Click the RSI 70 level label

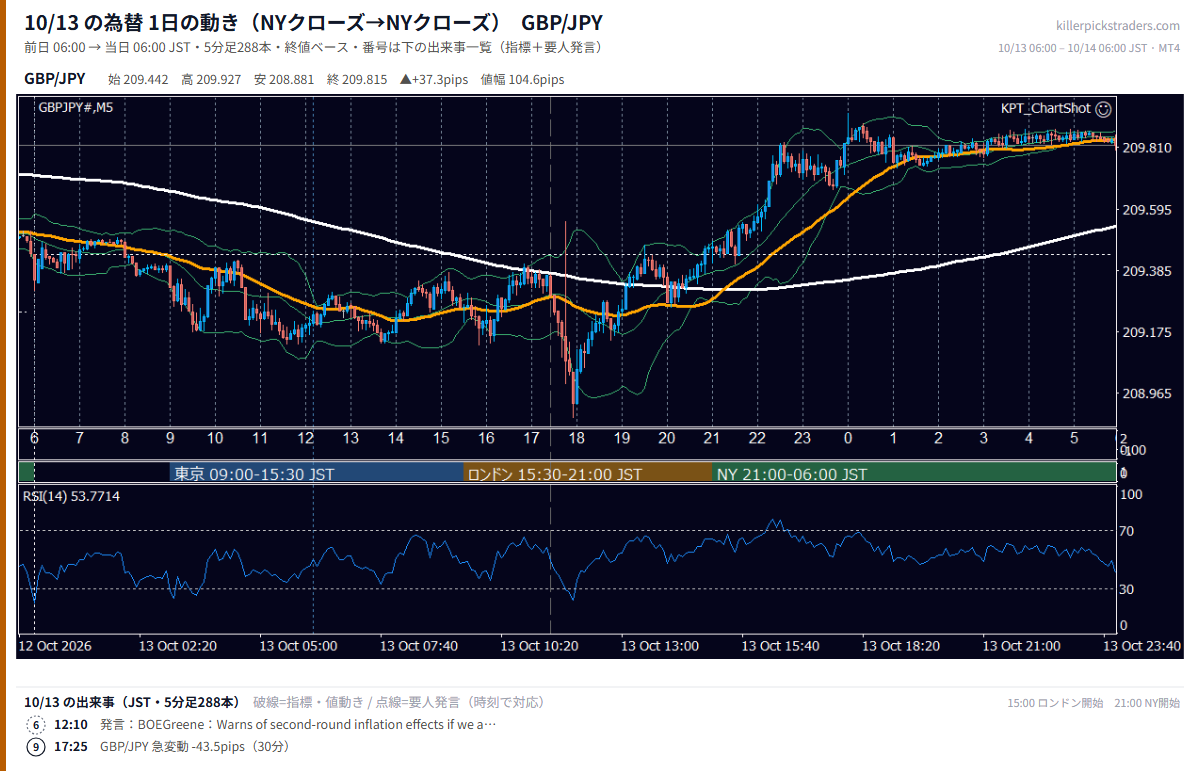point(1126,531)
